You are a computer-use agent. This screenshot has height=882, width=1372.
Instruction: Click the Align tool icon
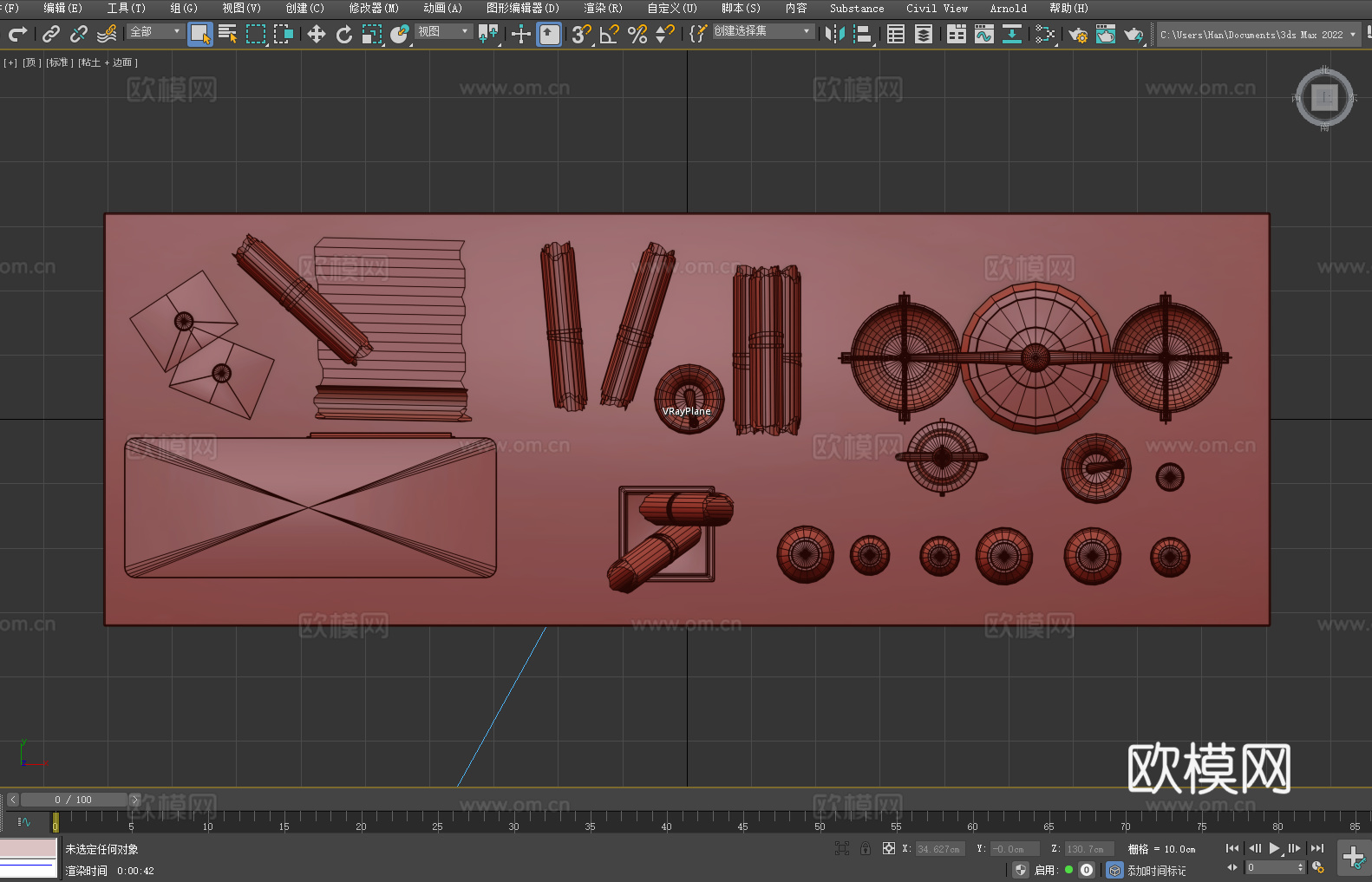pos(863,34)
